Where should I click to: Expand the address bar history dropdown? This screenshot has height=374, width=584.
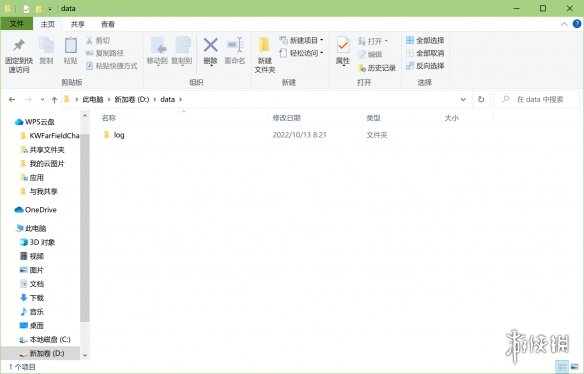463,99
